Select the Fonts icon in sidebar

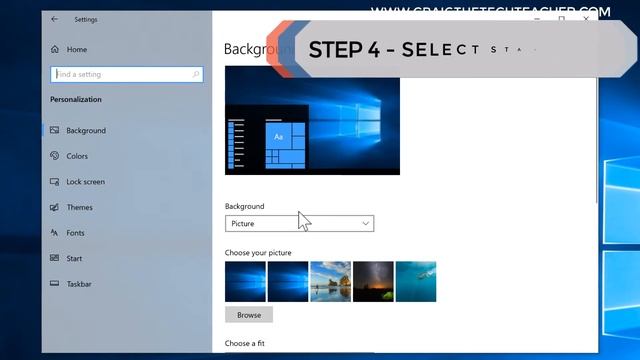(x=54, y=233)
